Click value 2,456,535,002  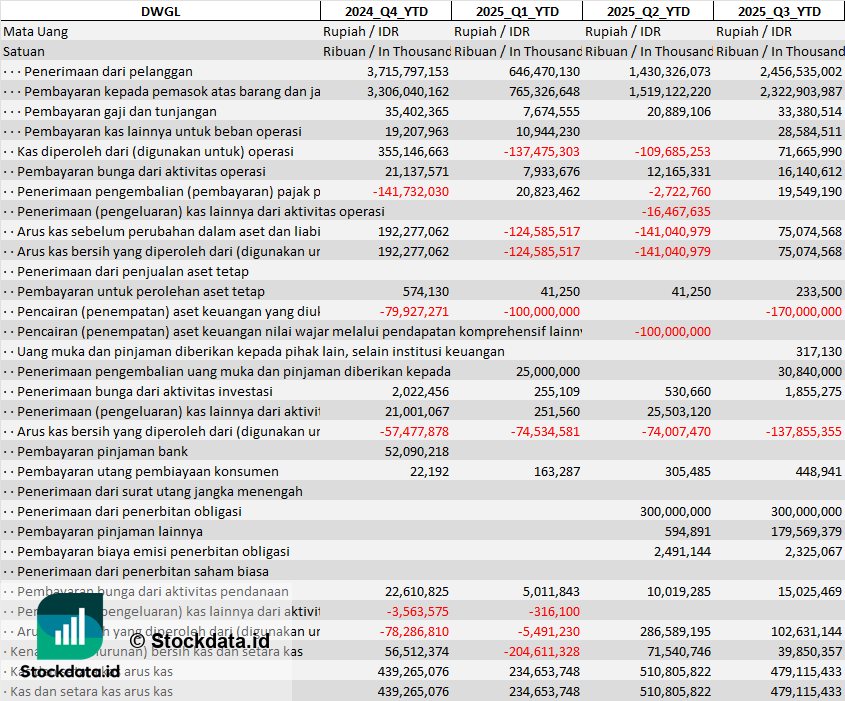801,72
